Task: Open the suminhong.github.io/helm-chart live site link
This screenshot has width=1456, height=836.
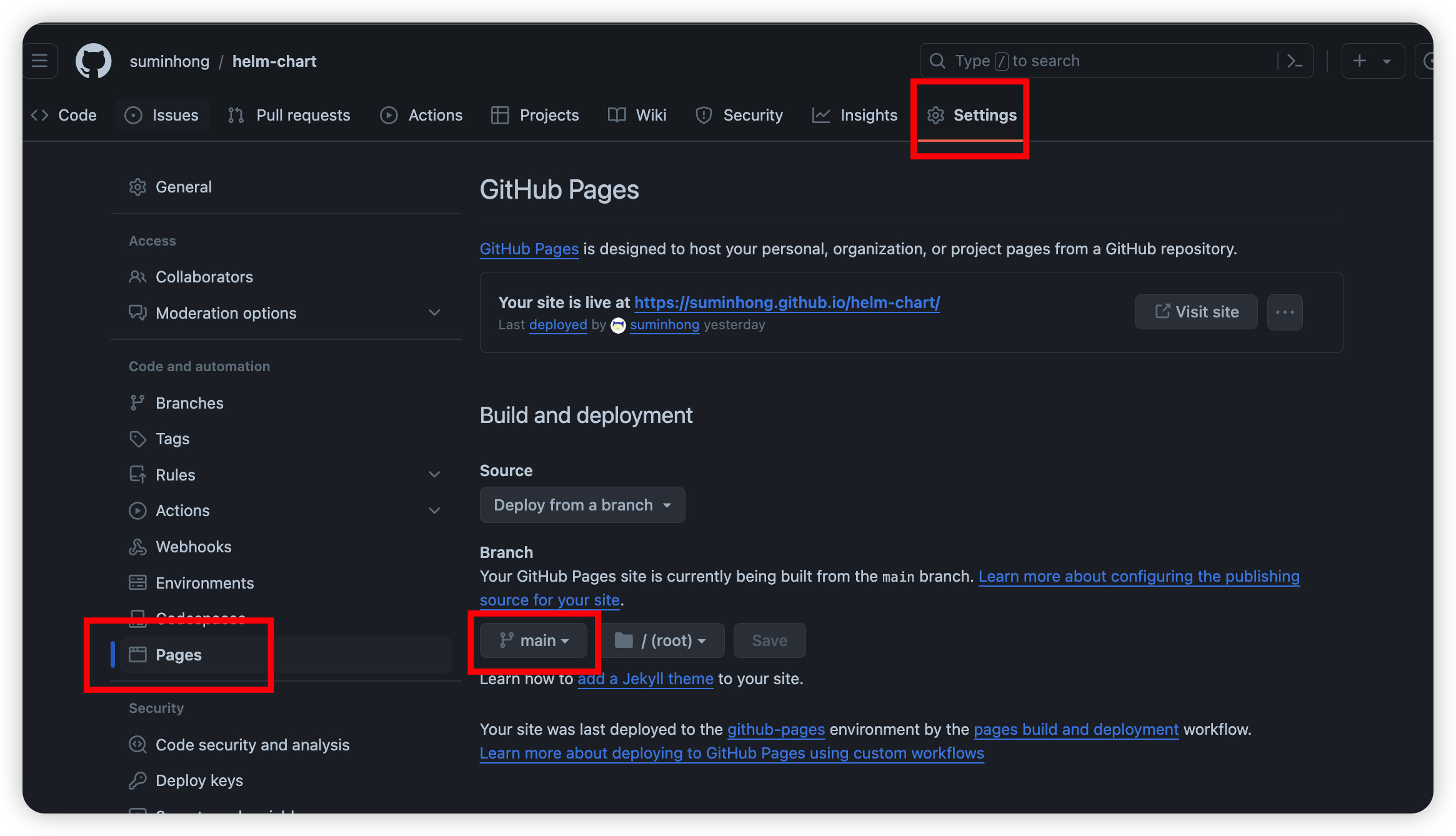Action: coord(787,302)
